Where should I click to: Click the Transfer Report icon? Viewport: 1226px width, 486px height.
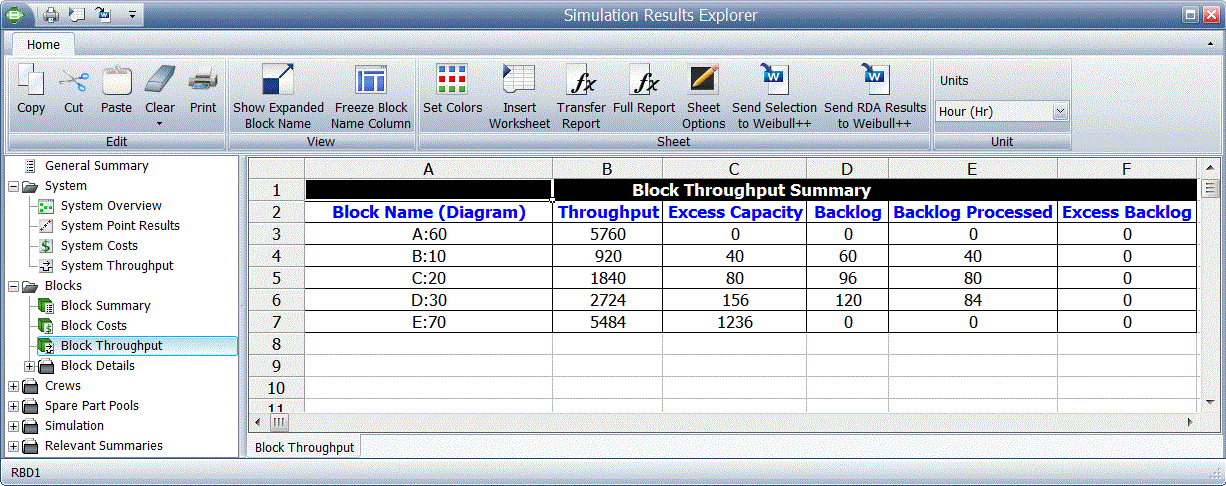point(581,82)
